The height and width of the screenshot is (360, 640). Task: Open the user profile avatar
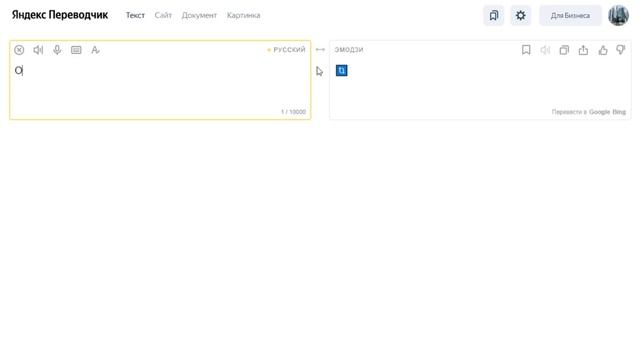coord(618,16)
